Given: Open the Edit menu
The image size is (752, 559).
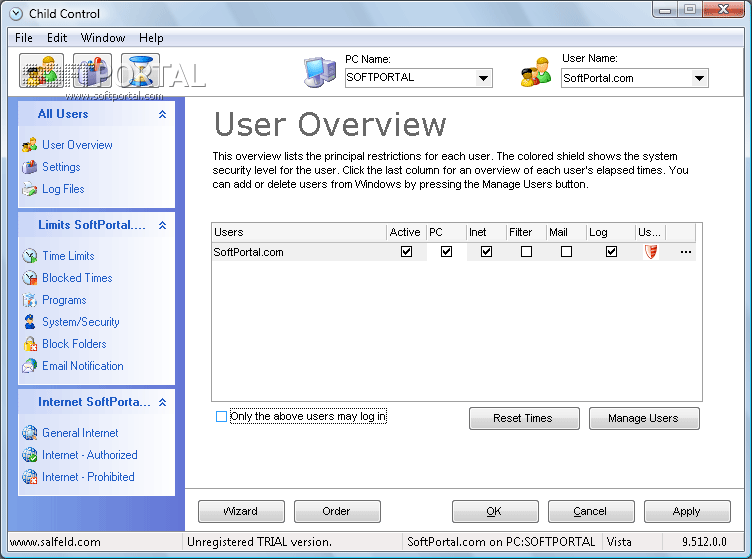Looking at the screenshot, I should pos(57,38).
